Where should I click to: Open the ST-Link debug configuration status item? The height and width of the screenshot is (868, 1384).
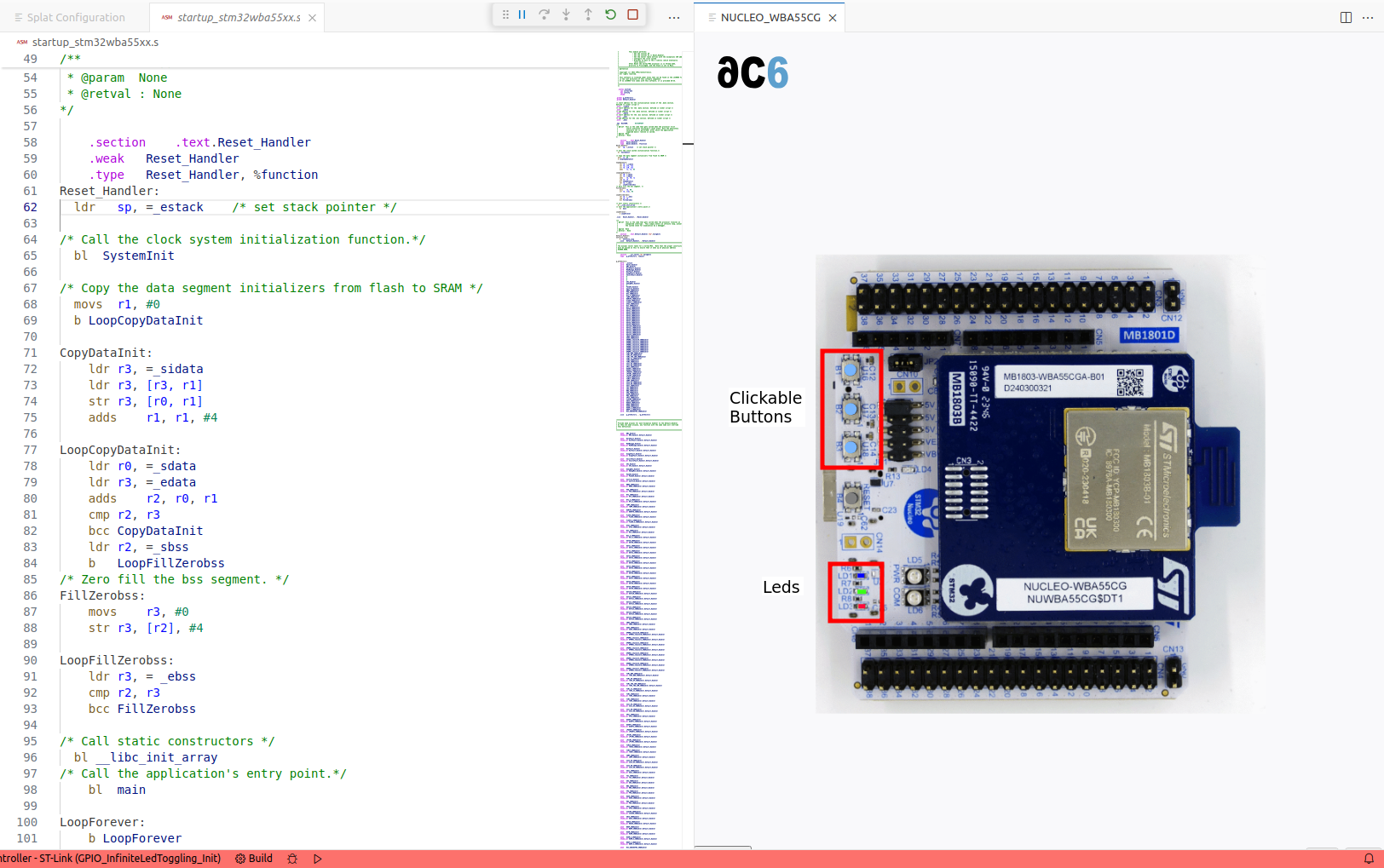111,859
